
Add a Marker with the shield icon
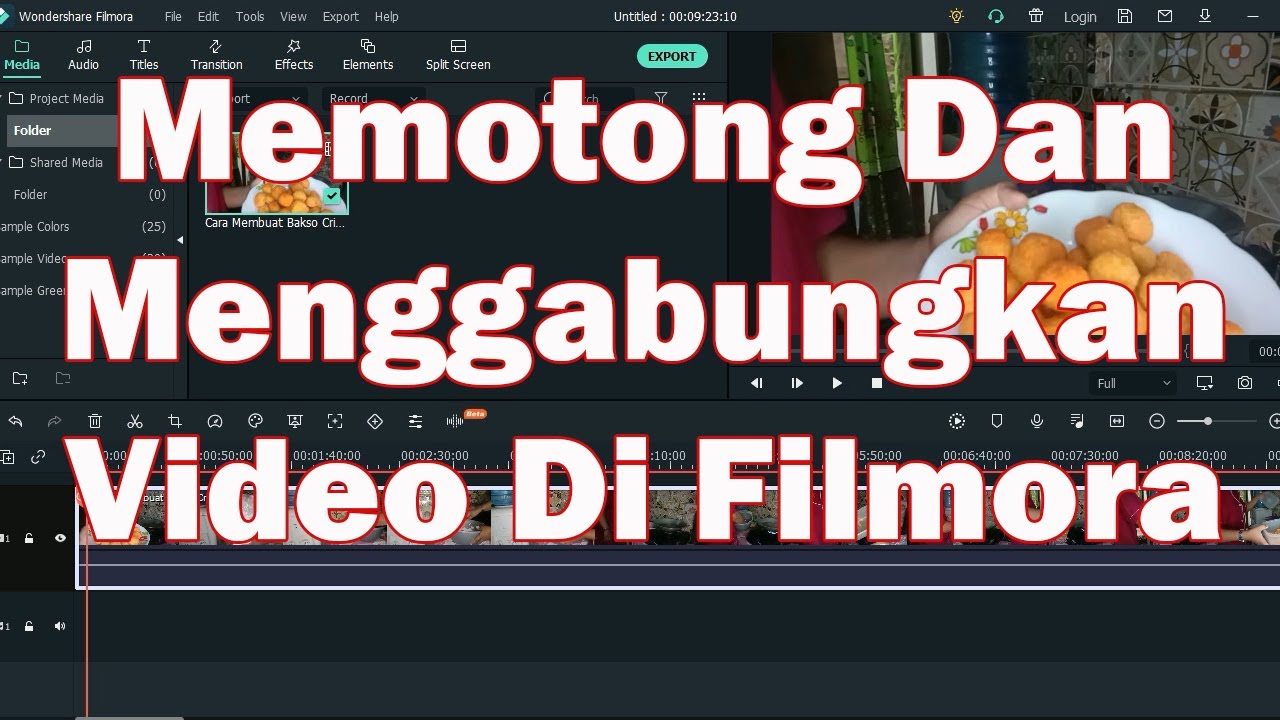pyautogui.click(x=997, y=421)
